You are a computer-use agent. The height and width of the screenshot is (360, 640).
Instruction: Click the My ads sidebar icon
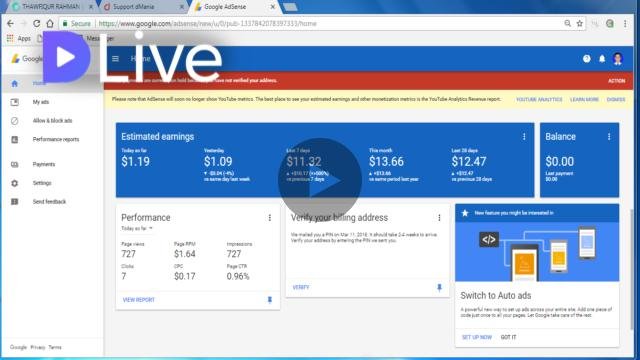point(15,102)
